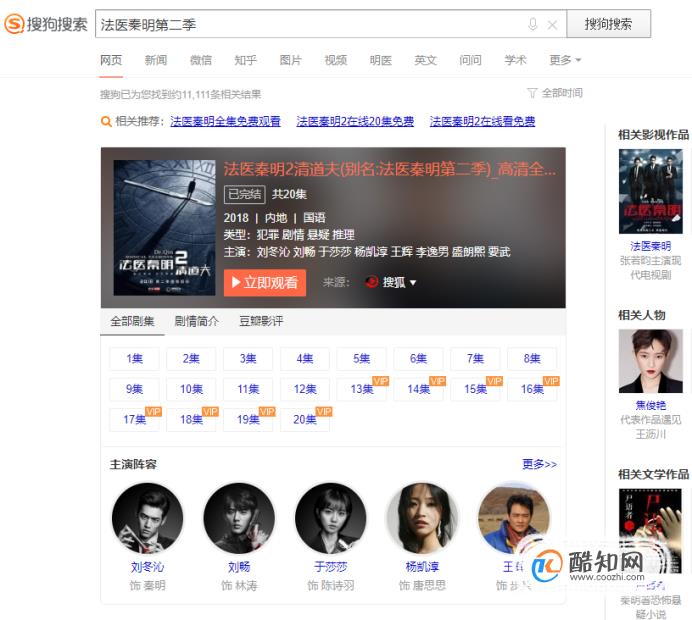This screenshot has width=692, height=620.
Task: Open the 法医秦明2清道夫 title link
Action: [x=390, y=169]
